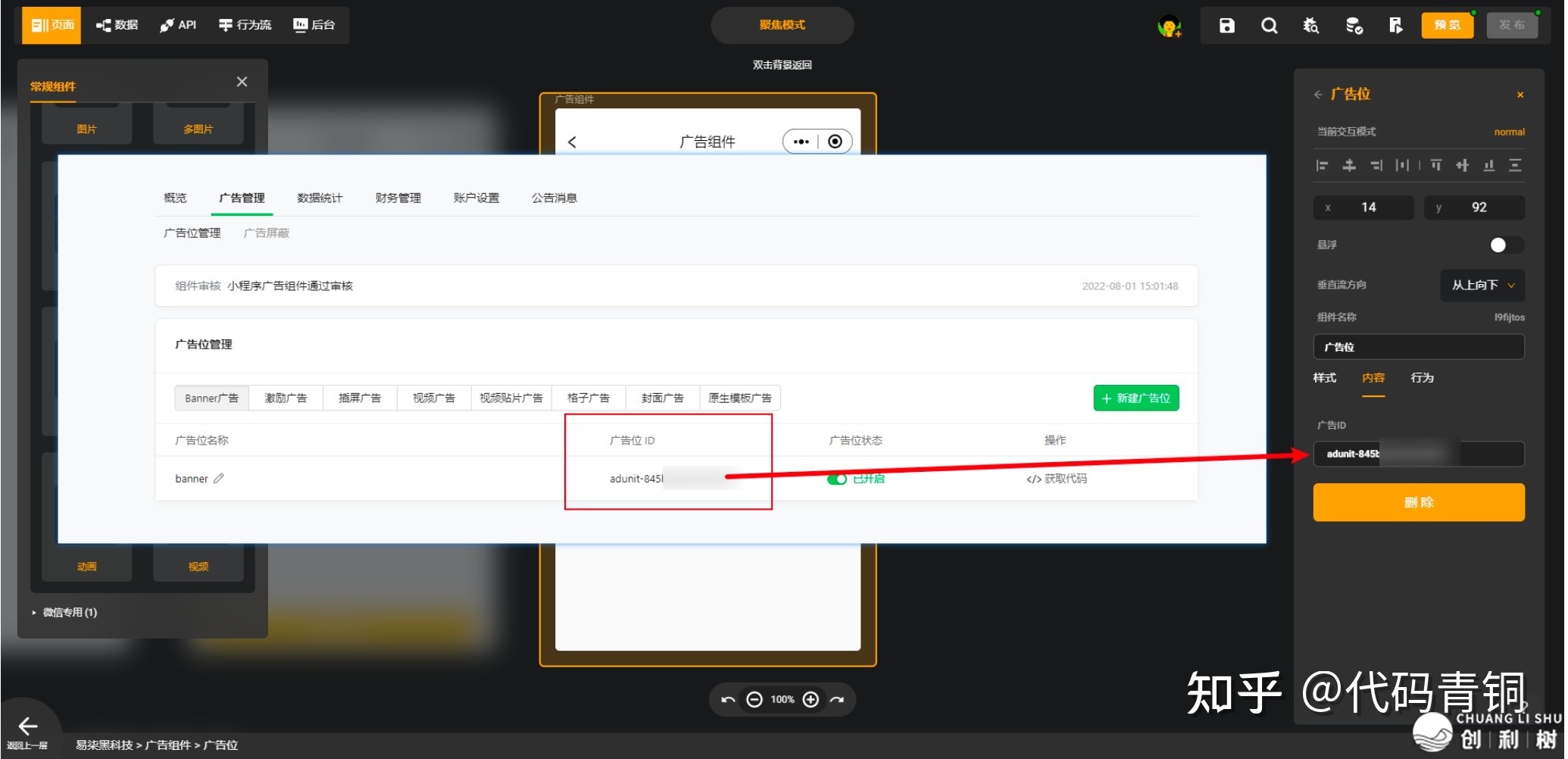Toggle the 已开启 ad status switch
The height and width of the screenshot is (759, 1568).
[837, 479]
